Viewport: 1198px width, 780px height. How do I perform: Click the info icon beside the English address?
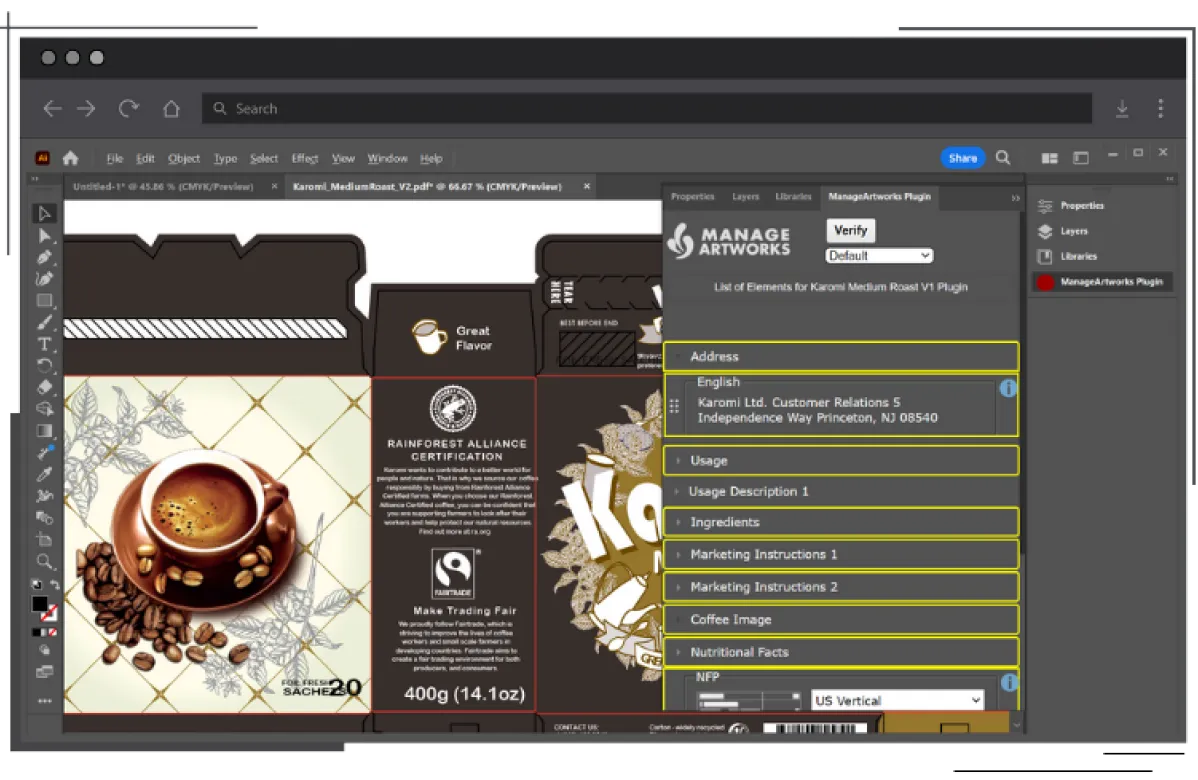[1008, 388]
